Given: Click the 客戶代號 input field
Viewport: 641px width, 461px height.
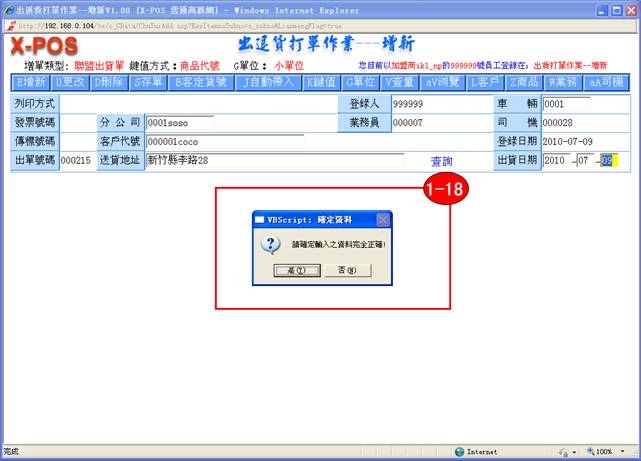Looking at the screenshot, I should [224, 142].
